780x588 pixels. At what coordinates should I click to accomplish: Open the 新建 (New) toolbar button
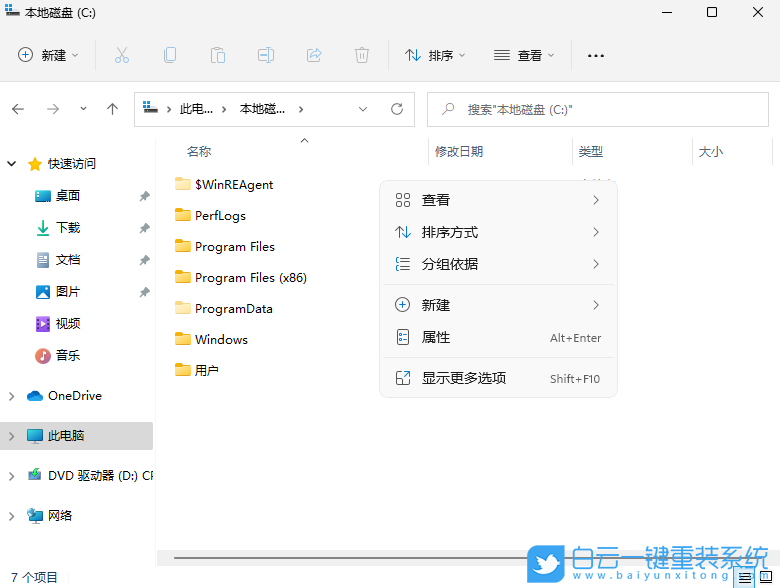[x=48, y=55]
